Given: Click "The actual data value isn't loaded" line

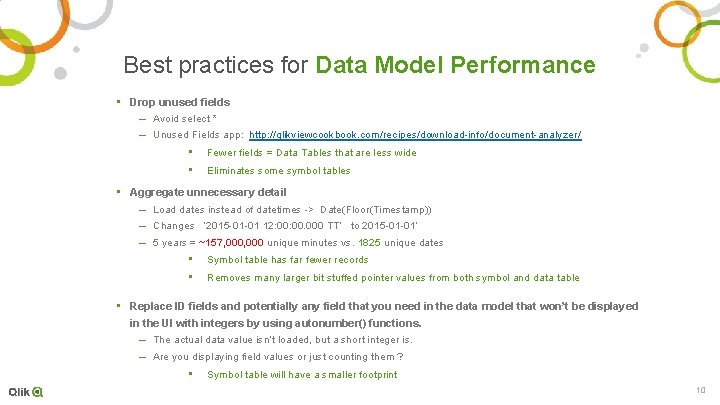Looking at the screenshot, I should [x=282, y=340].
